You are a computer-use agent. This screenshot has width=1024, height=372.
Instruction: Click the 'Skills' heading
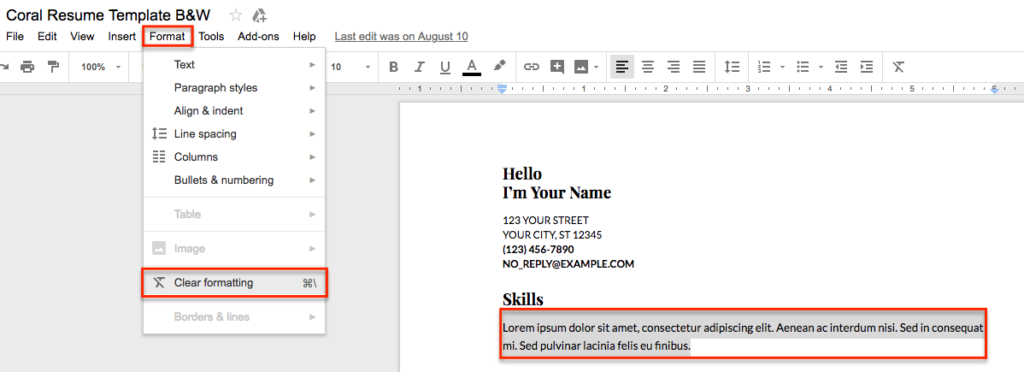point(523,300)
